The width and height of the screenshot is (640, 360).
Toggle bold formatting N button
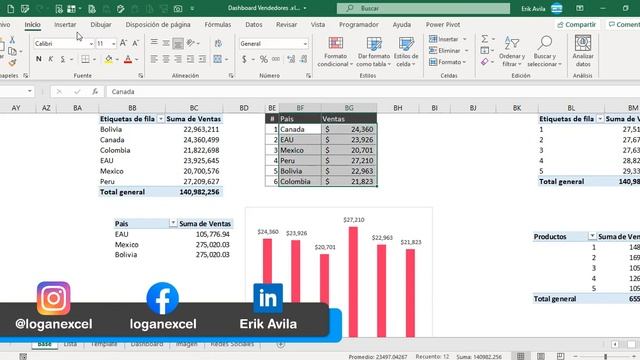(39, 59)
